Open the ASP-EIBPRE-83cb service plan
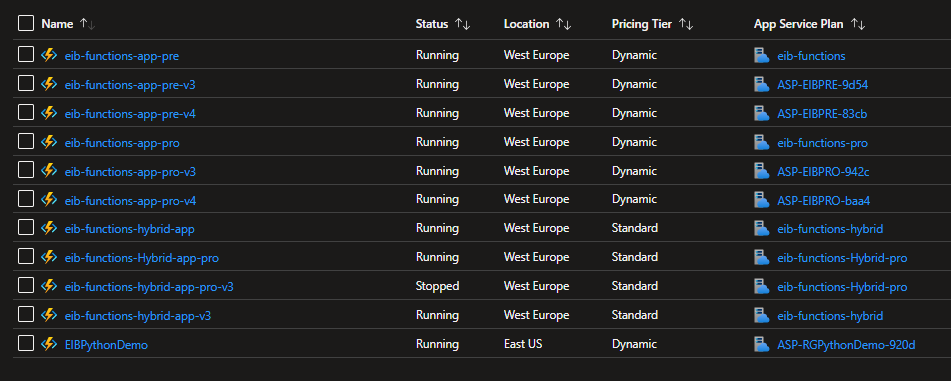Screen dimensions: 951x381 point(822,113)
